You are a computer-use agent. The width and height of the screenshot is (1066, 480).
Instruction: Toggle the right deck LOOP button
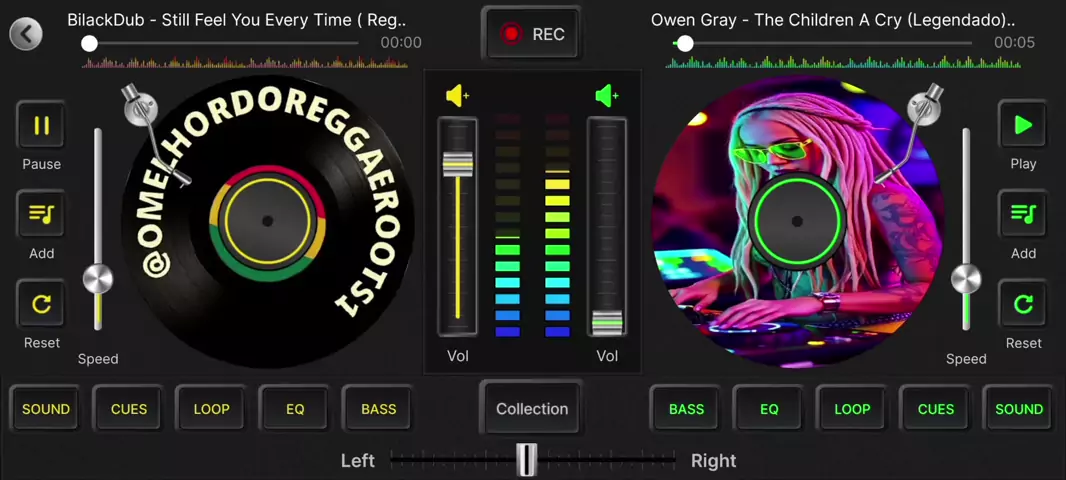(x=852, y=409)
